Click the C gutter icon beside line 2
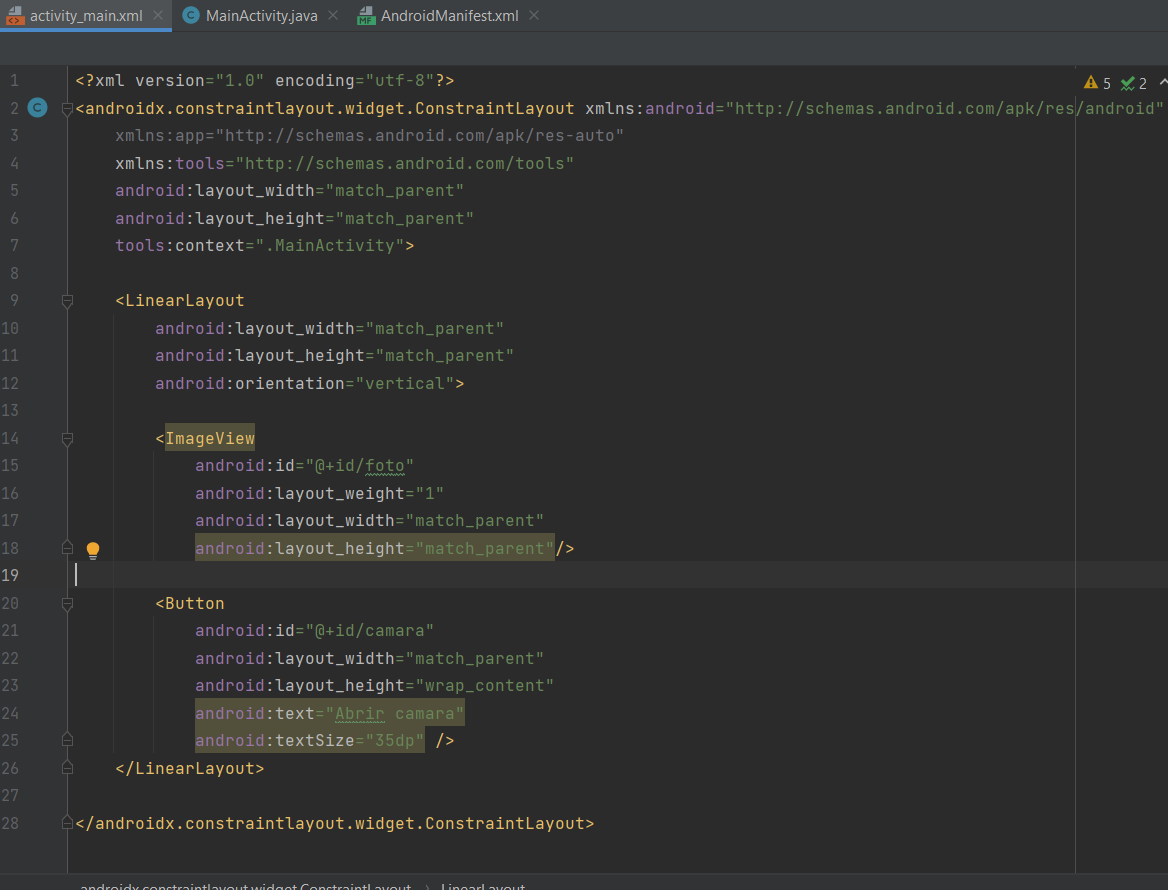This screenshot has height=890, width=1168. [x=37, y=108]
